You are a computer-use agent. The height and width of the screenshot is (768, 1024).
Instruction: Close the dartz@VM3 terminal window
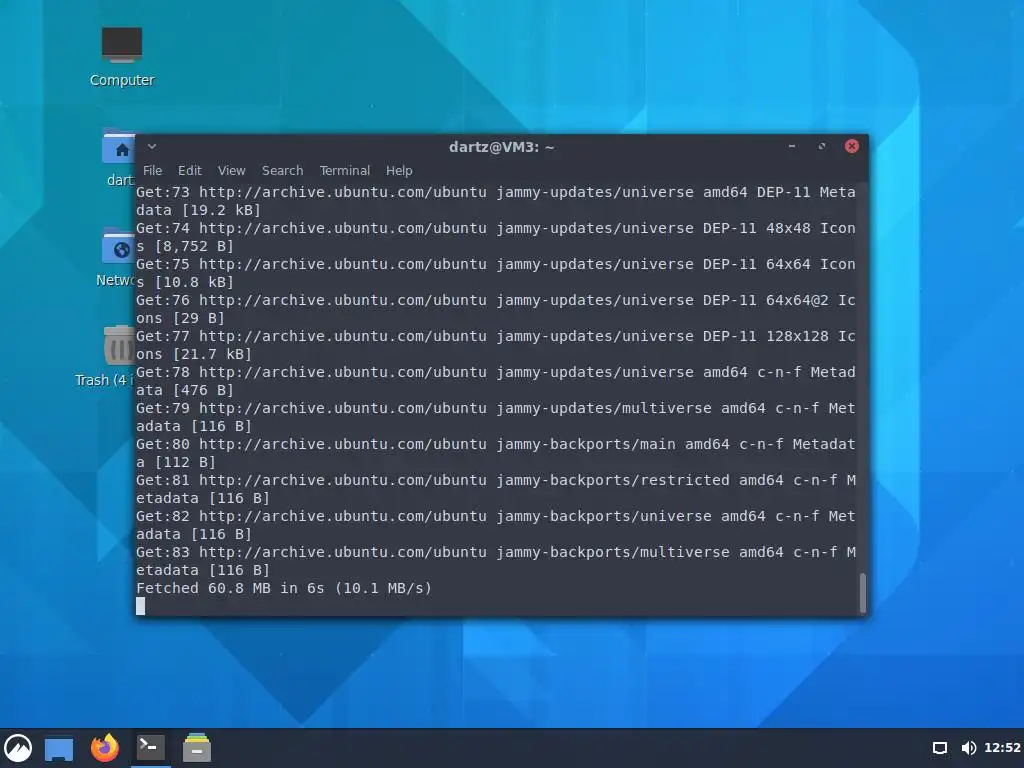852,146
